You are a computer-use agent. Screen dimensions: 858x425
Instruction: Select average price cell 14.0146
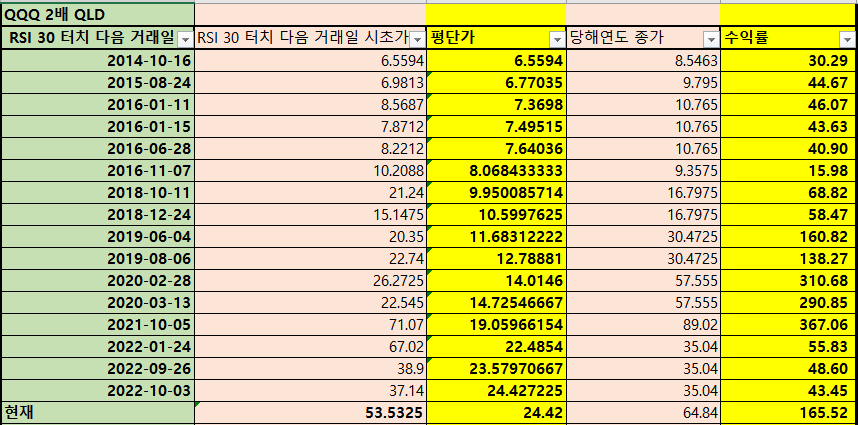click(x=496, y=281)
